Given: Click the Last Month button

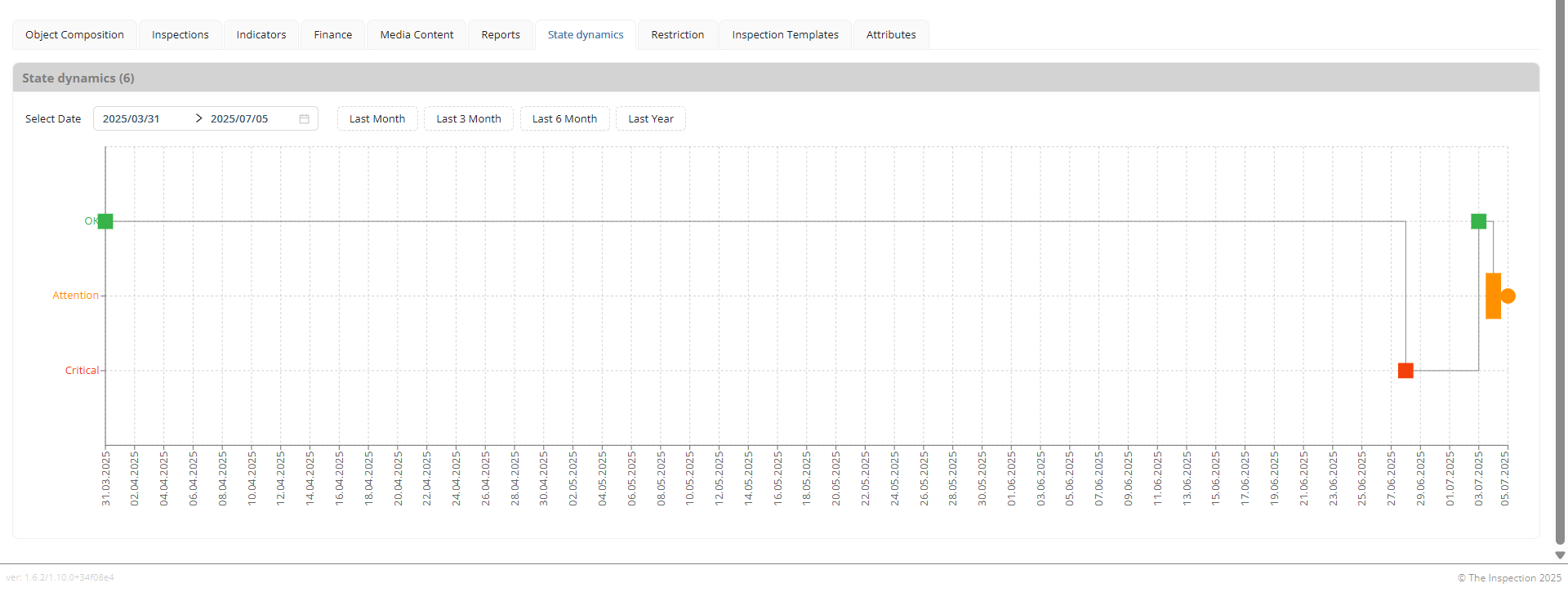Looking at the screenshot, I should pyautogui.click(x=377, y=119).
